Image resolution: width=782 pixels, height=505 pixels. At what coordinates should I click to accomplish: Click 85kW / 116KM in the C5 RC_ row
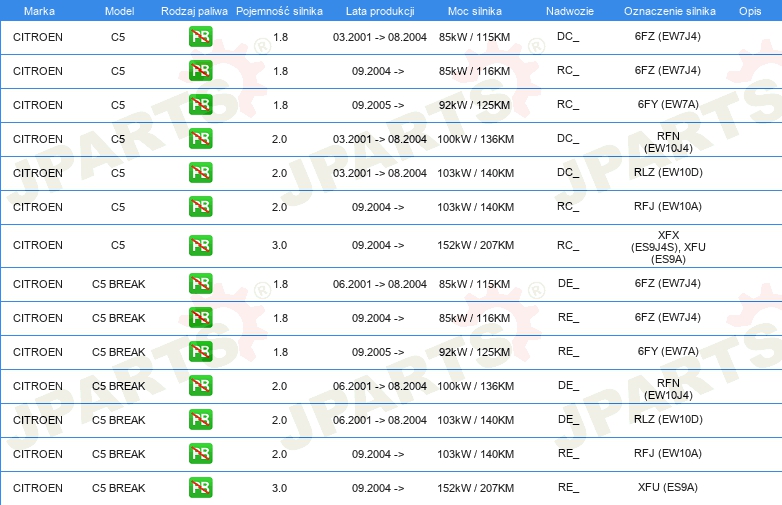[474, 71]
